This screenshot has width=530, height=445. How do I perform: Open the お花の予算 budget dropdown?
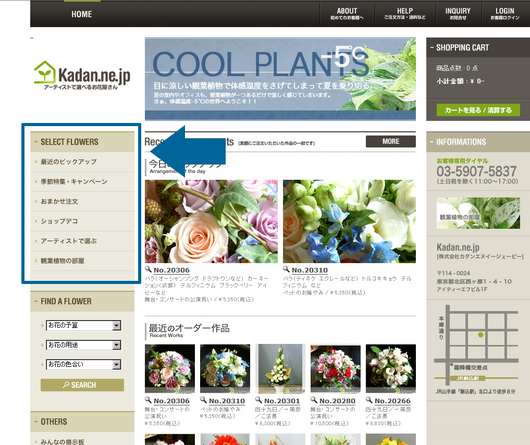click(x=83, y=325)
